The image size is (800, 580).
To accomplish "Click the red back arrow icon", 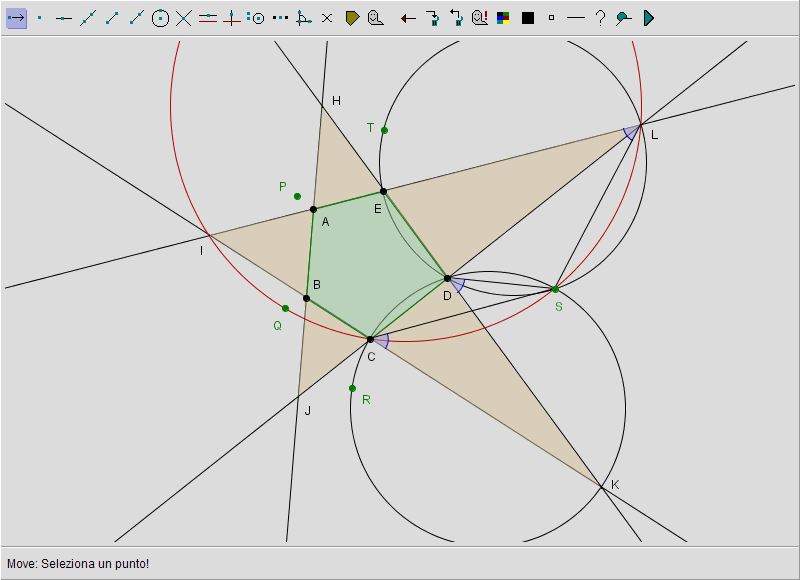I will tap(408, 18).
